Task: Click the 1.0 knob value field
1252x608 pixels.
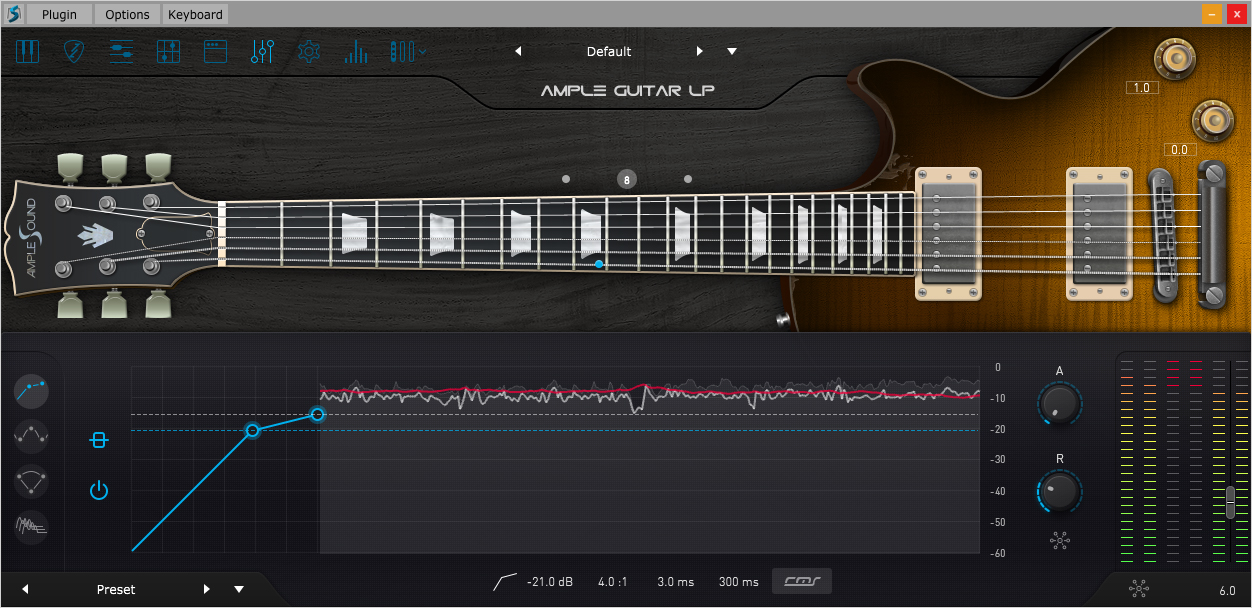Action: pyautogui.click(x=1142, y=88)
